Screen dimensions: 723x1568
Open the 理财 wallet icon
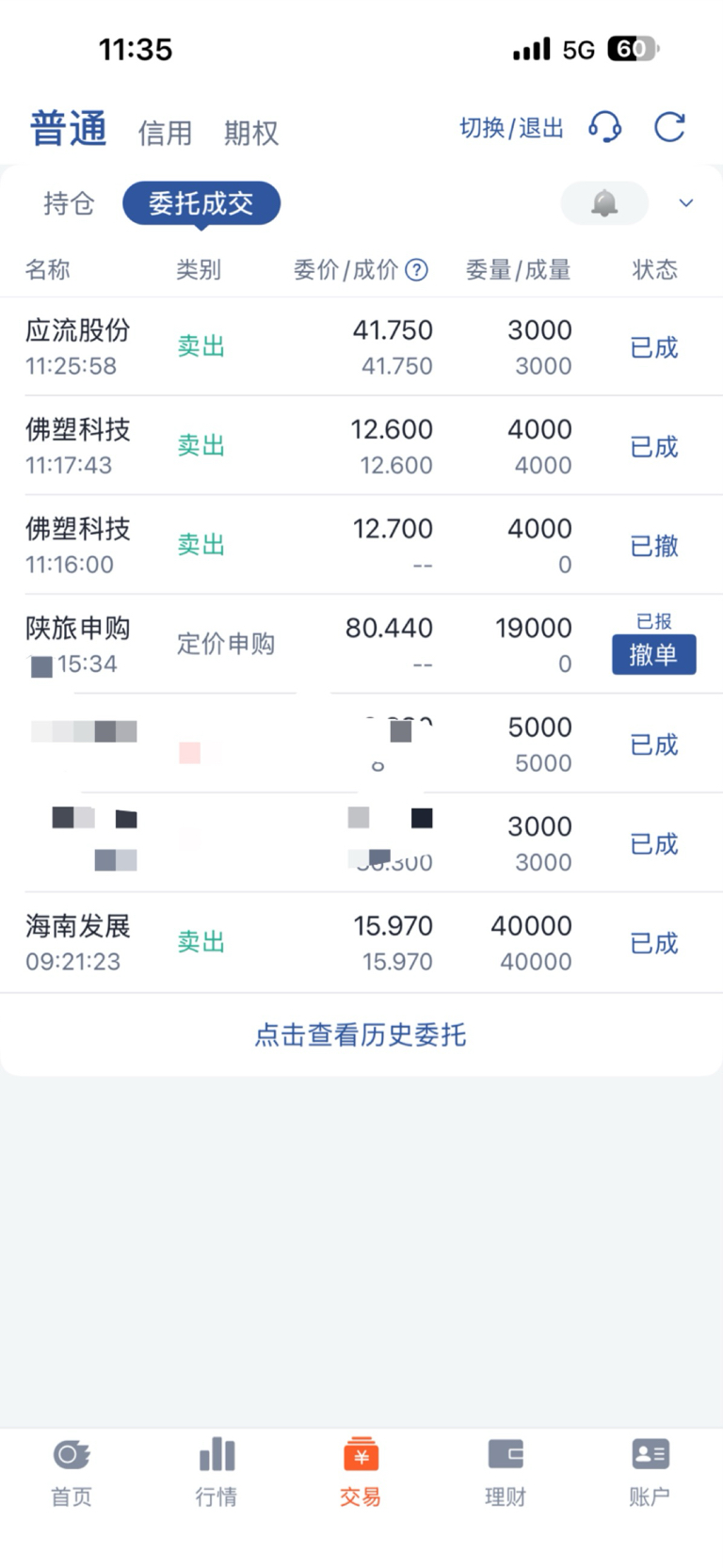506,1455
